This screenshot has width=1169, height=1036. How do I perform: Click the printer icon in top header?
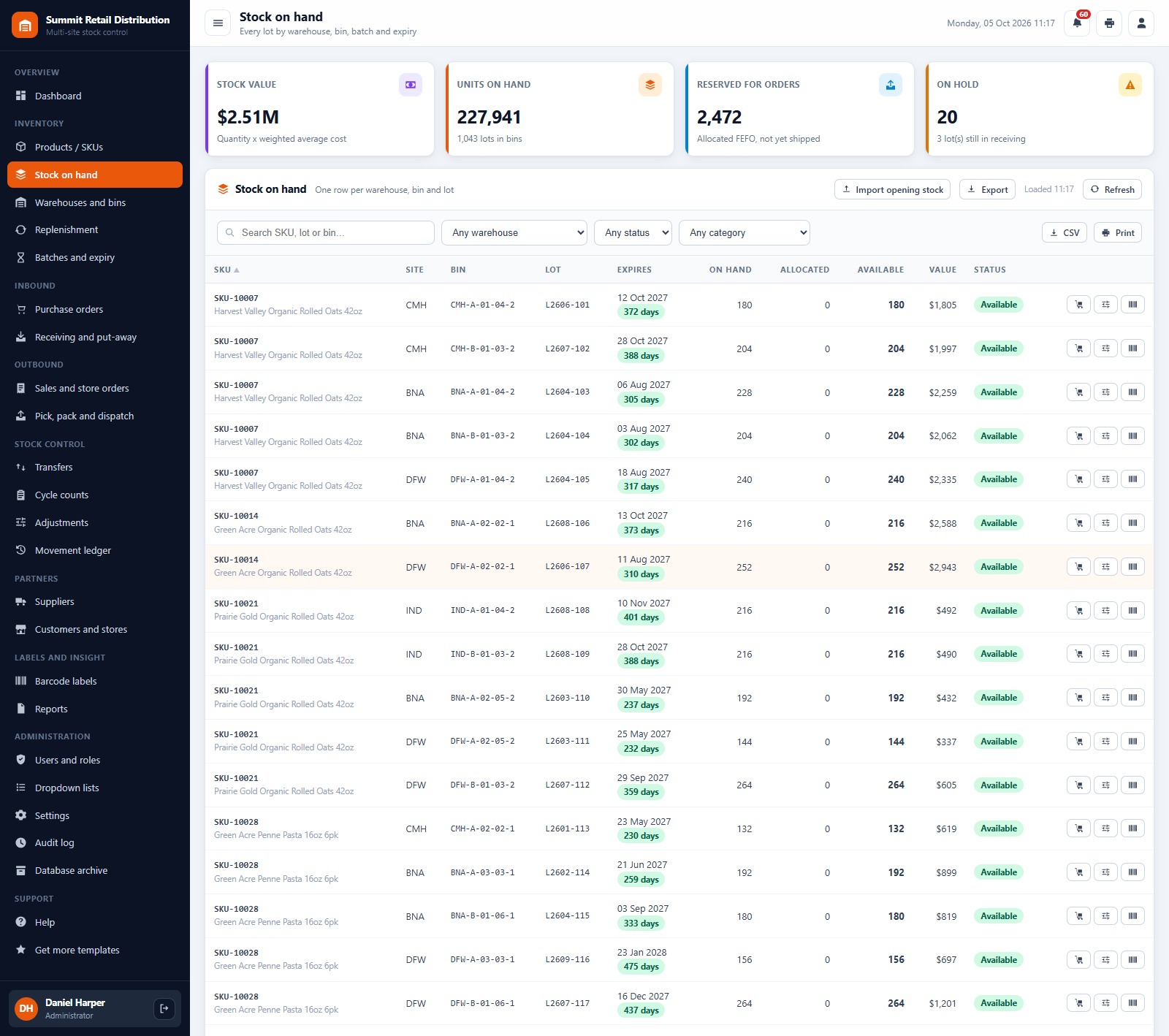(1109, 23)
